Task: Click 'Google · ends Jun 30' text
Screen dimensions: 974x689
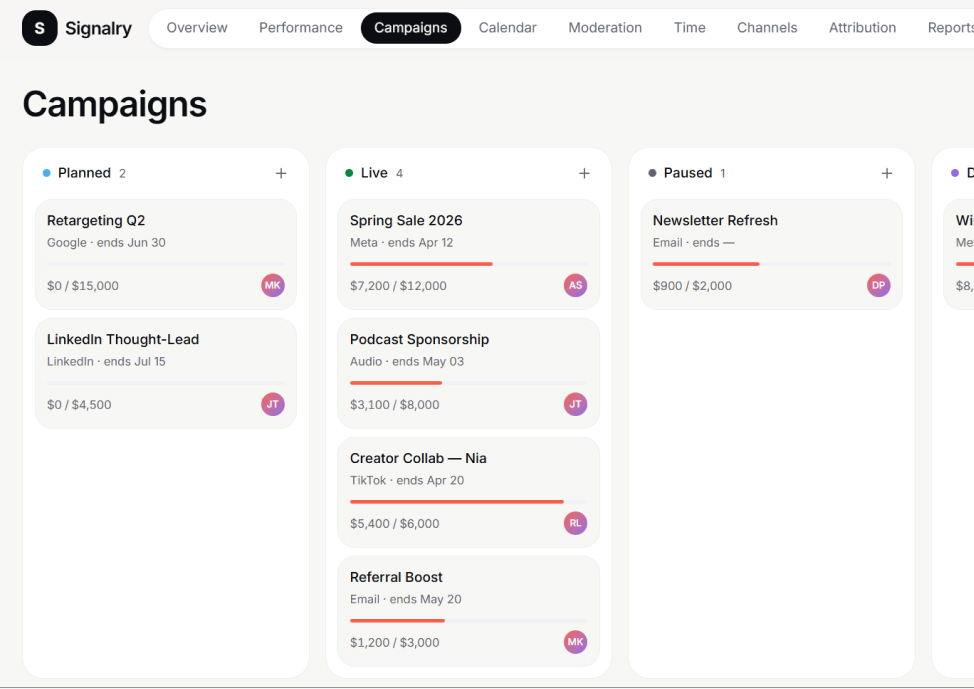Action: click(x=106, y=242)
